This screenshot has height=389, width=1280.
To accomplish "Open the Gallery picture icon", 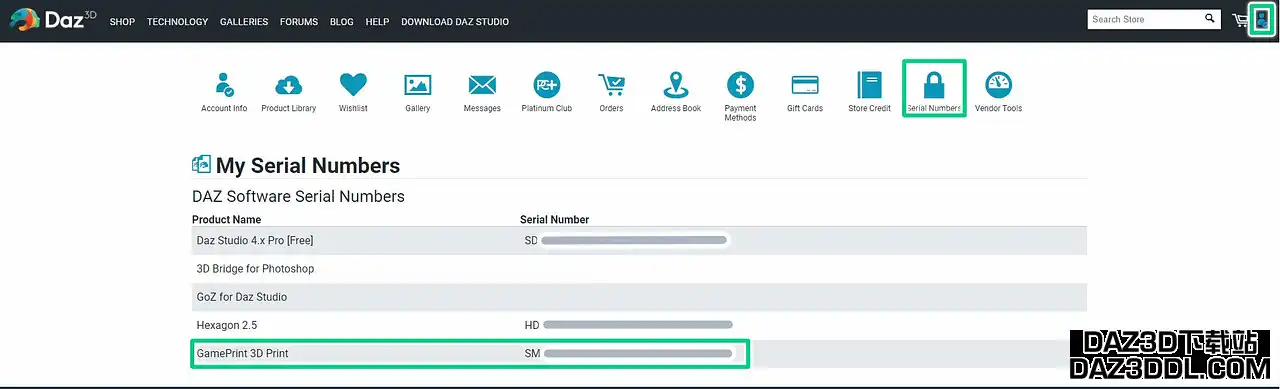I will pos(418,85).
